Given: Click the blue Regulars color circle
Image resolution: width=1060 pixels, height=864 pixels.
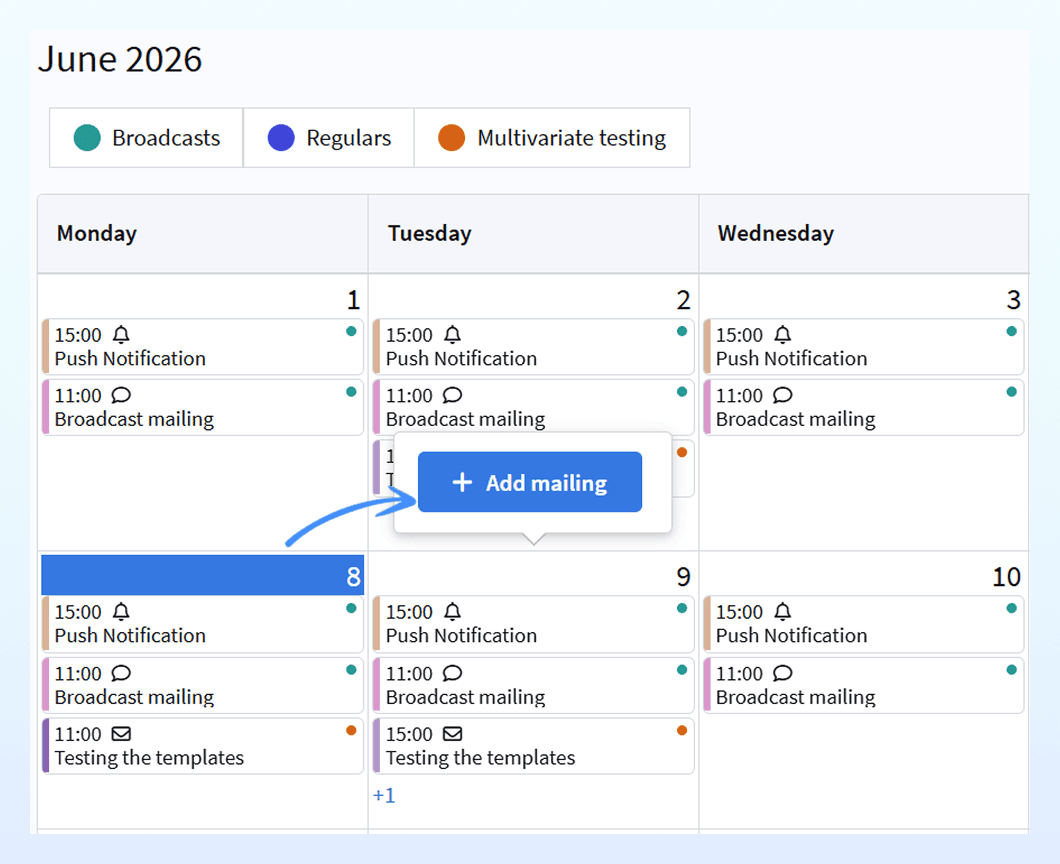Looking at the screenshot, I should tap(281, 138).
